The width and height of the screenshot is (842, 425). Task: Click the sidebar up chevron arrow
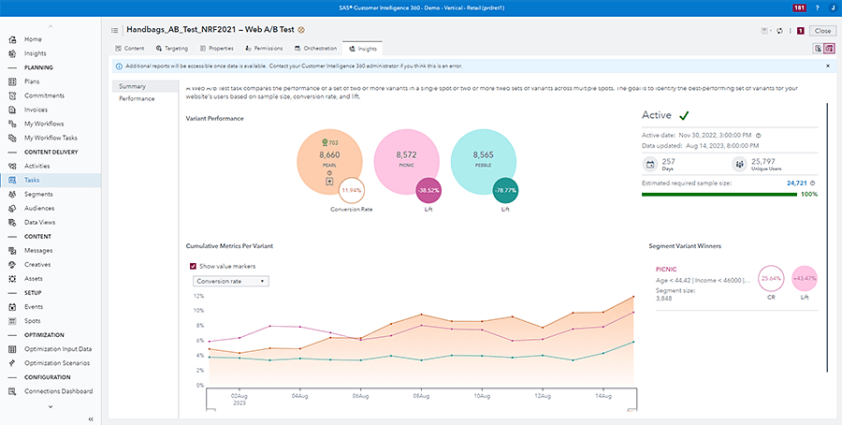click(x=50, y=26)
